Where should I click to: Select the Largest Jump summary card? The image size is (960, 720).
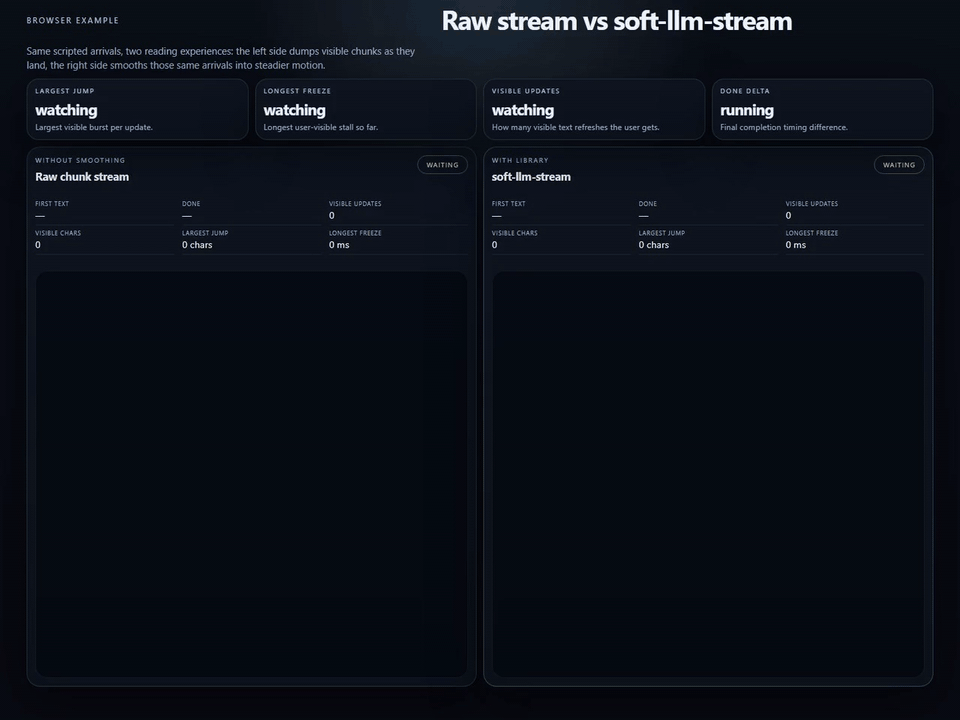pos(137,110)
